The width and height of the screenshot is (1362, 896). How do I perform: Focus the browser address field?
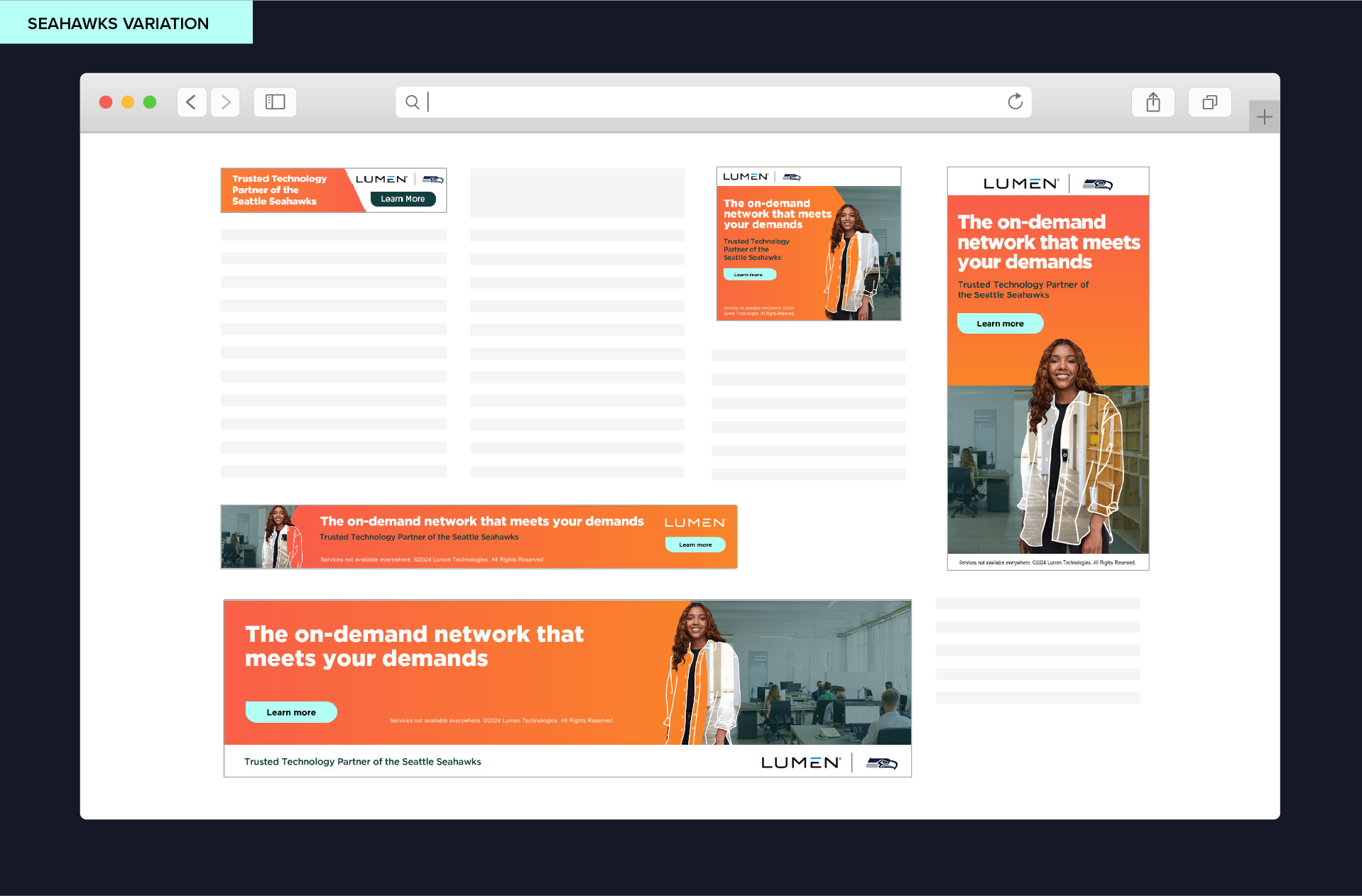pyautogui.click(x=714, y=102)
